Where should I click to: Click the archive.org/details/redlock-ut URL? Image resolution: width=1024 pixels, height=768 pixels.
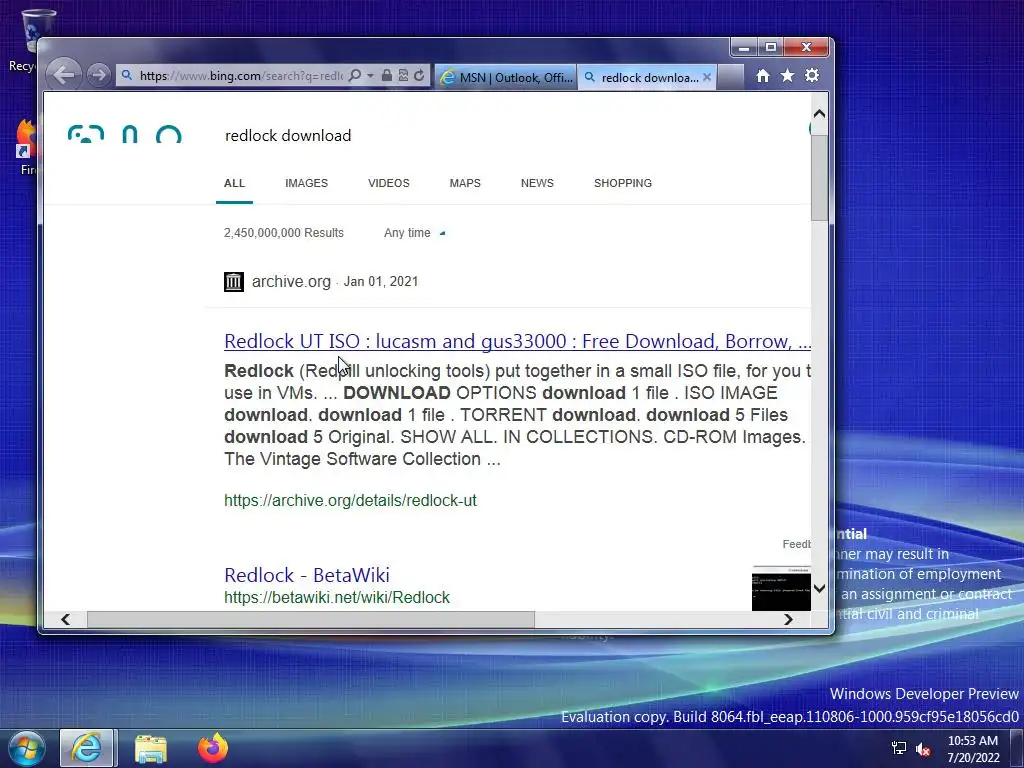point(350,500)
